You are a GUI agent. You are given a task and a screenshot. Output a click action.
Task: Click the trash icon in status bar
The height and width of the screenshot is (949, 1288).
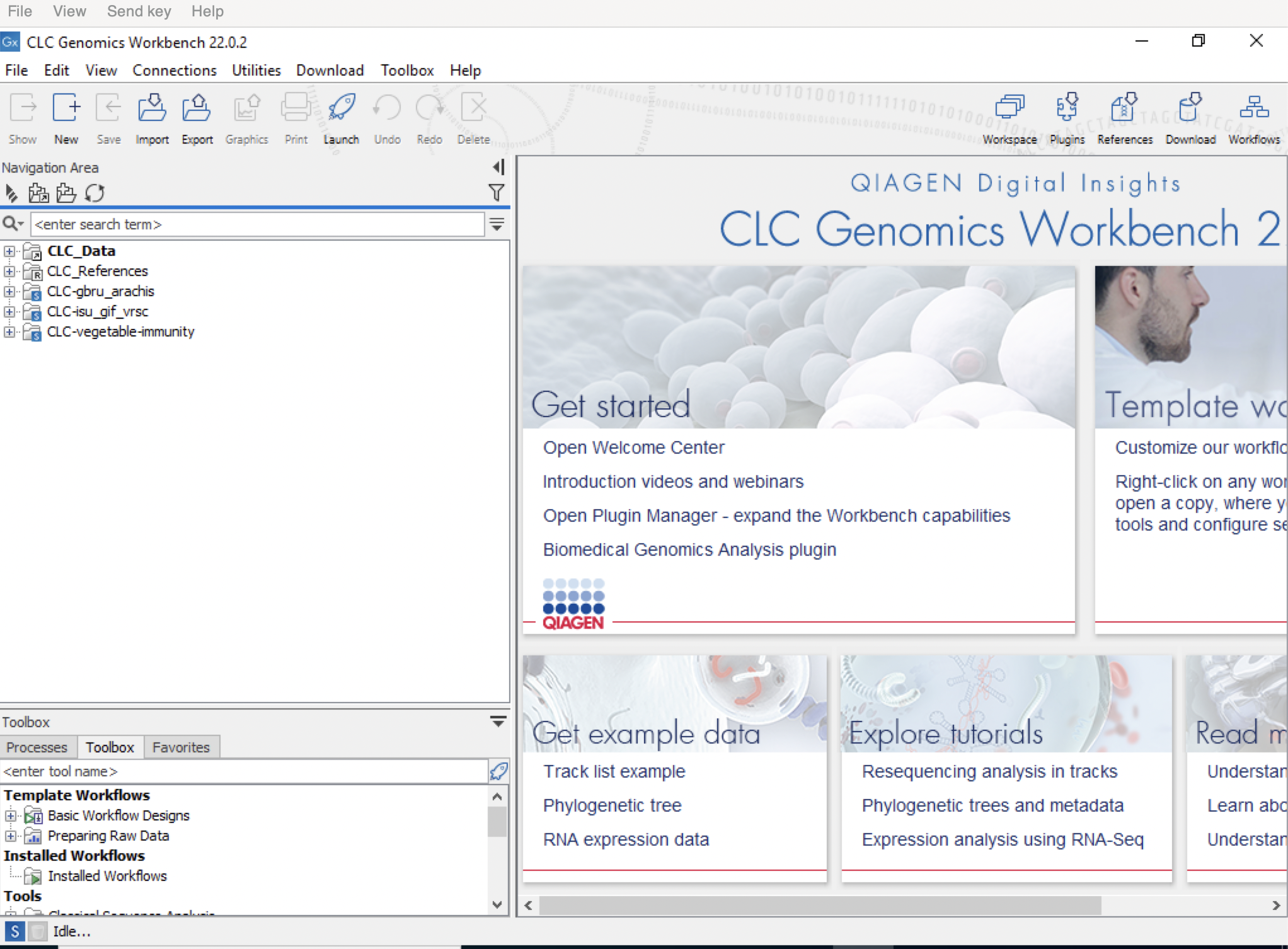(x=38, y=931)
